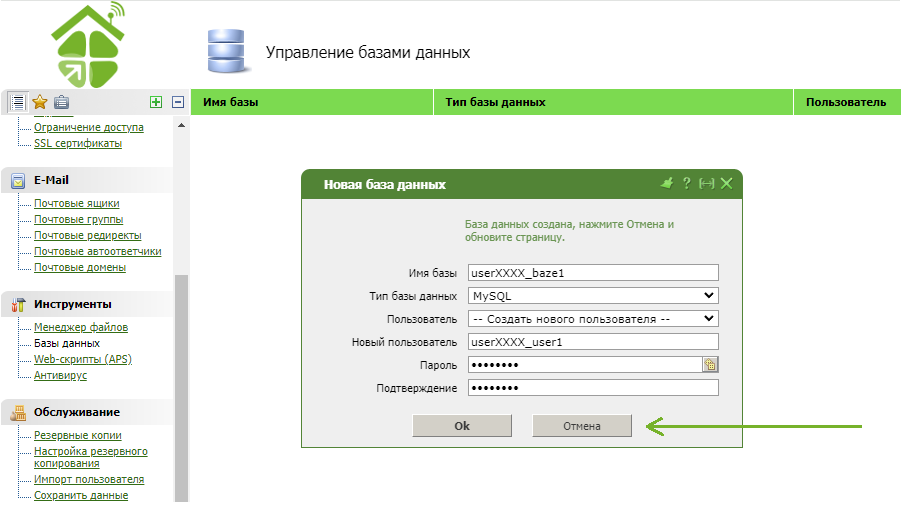This screenshot has height=510, width=908.
Task: Open favorites via the star icon
Action: (x=40, y=102)
